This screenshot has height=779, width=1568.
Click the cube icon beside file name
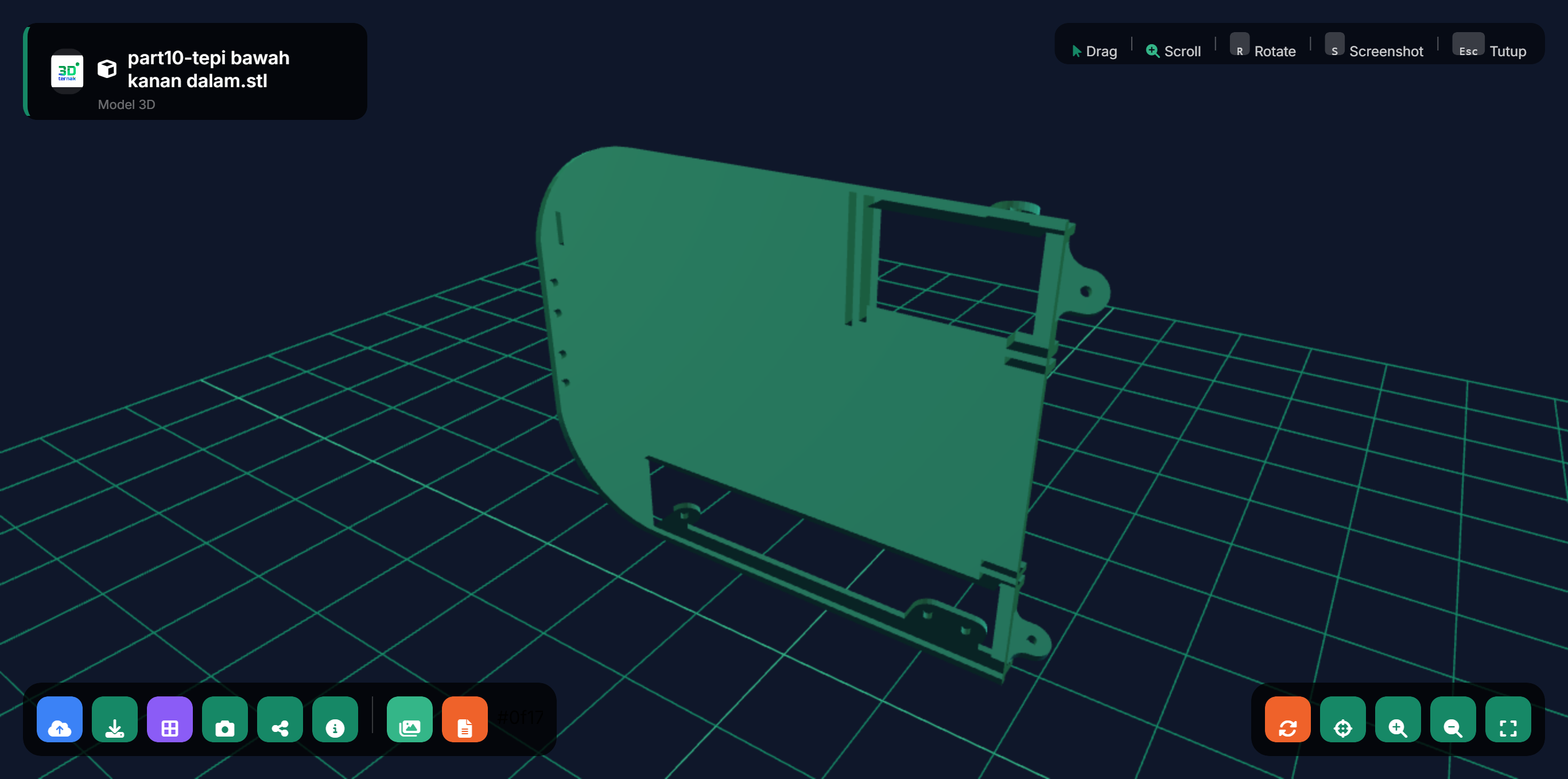[107, 69]
